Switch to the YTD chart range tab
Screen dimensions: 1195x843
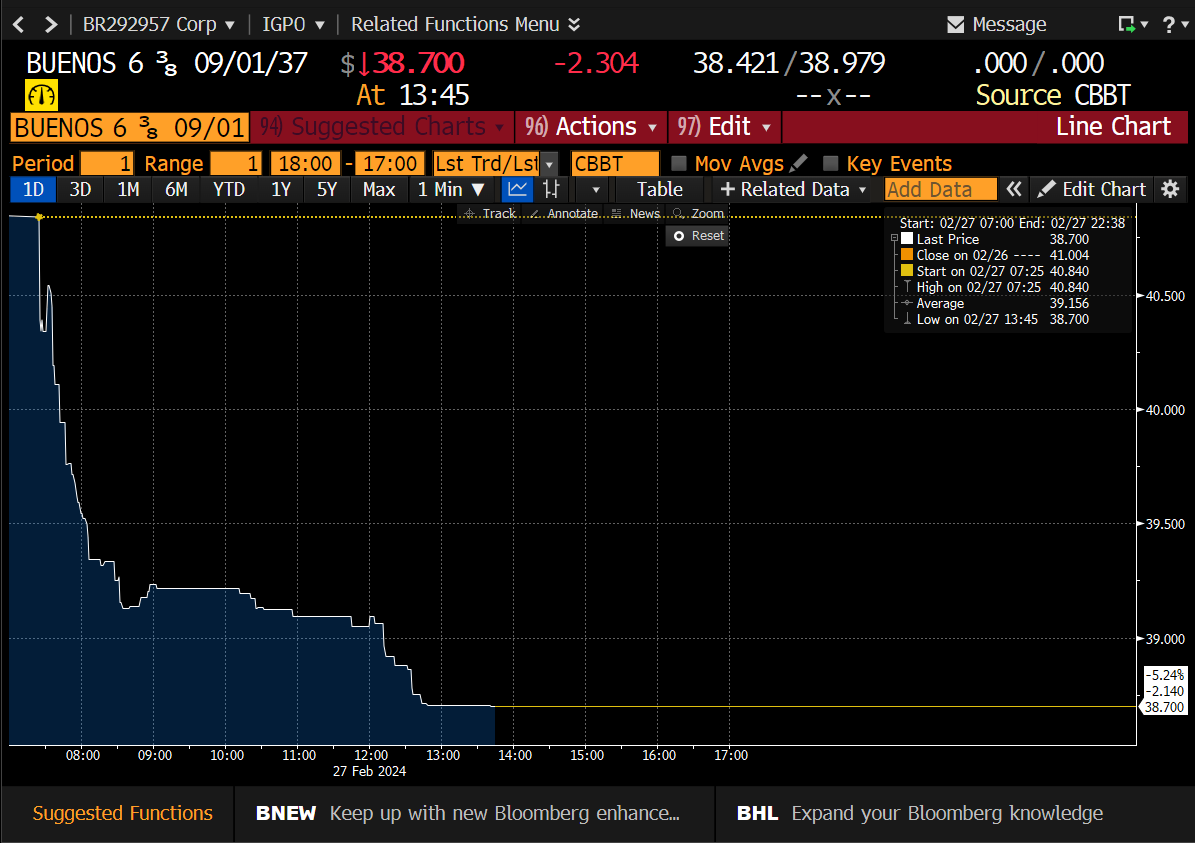pyautogui.click(x=229, y=189)
